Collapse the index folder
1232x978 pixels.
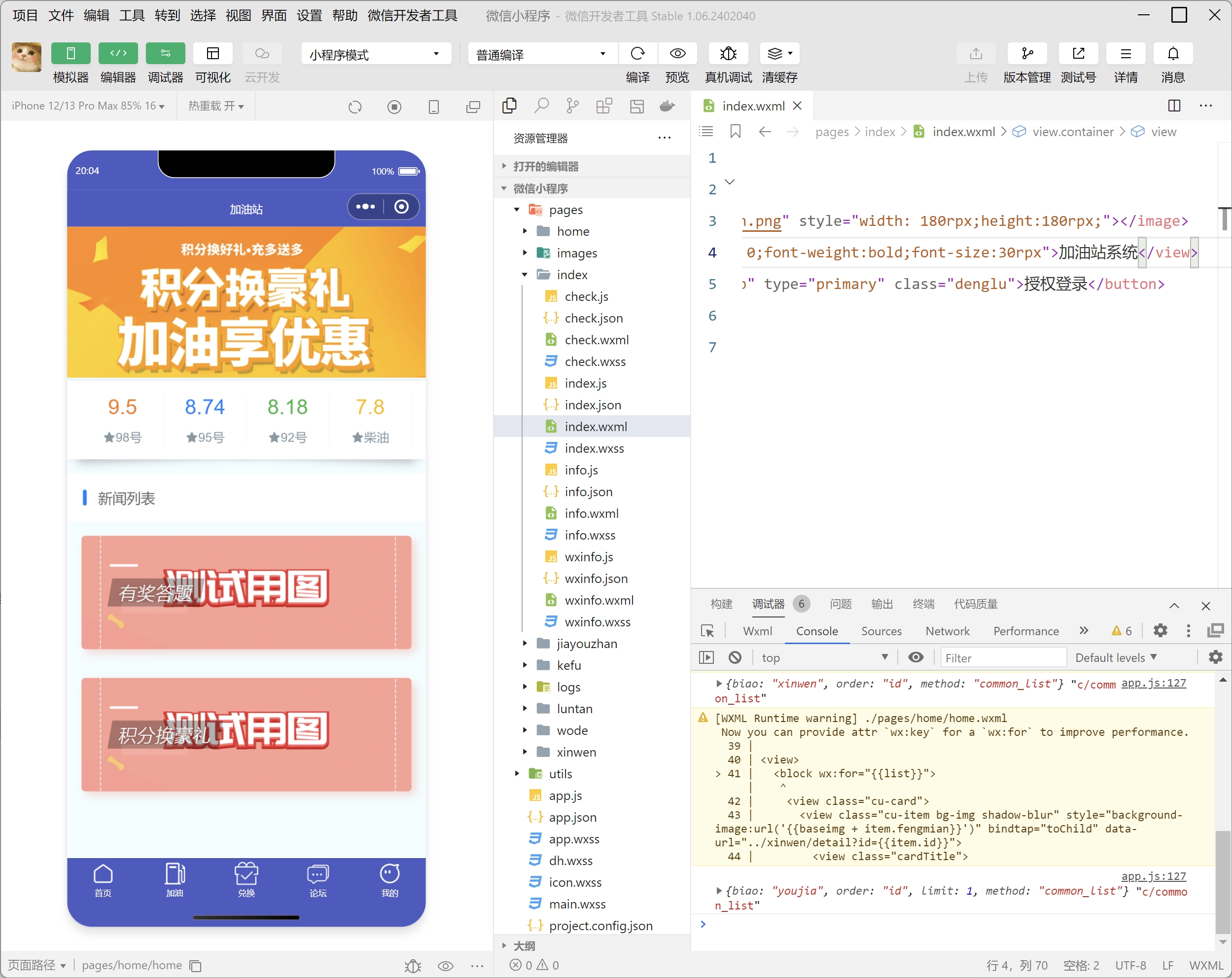(593, 275)
